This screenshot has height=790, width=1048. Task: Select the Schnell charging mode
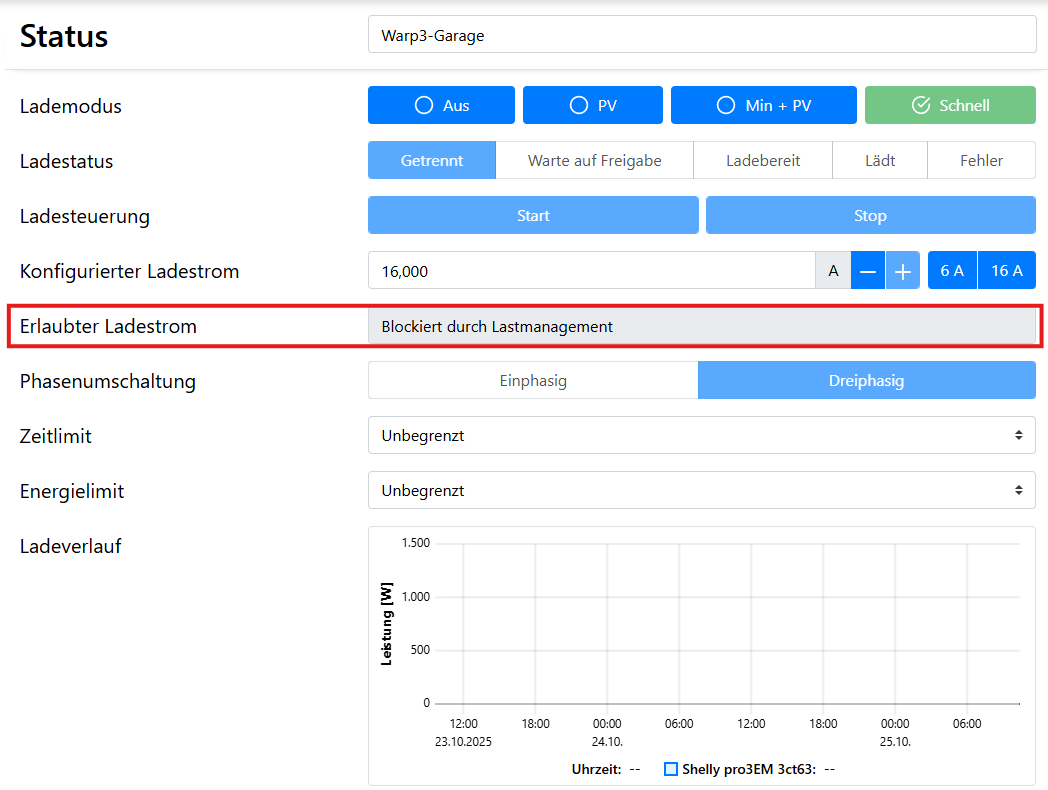(x=950, y=105)
